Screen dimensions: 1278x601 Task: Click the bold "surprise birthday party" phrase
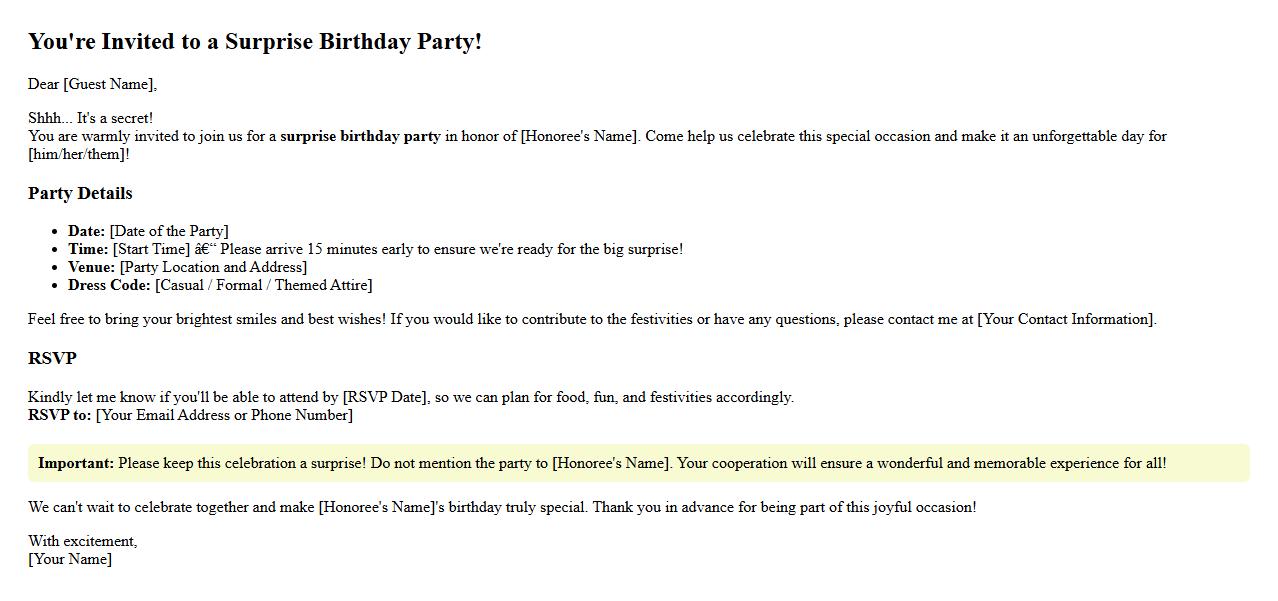[360, 136]
